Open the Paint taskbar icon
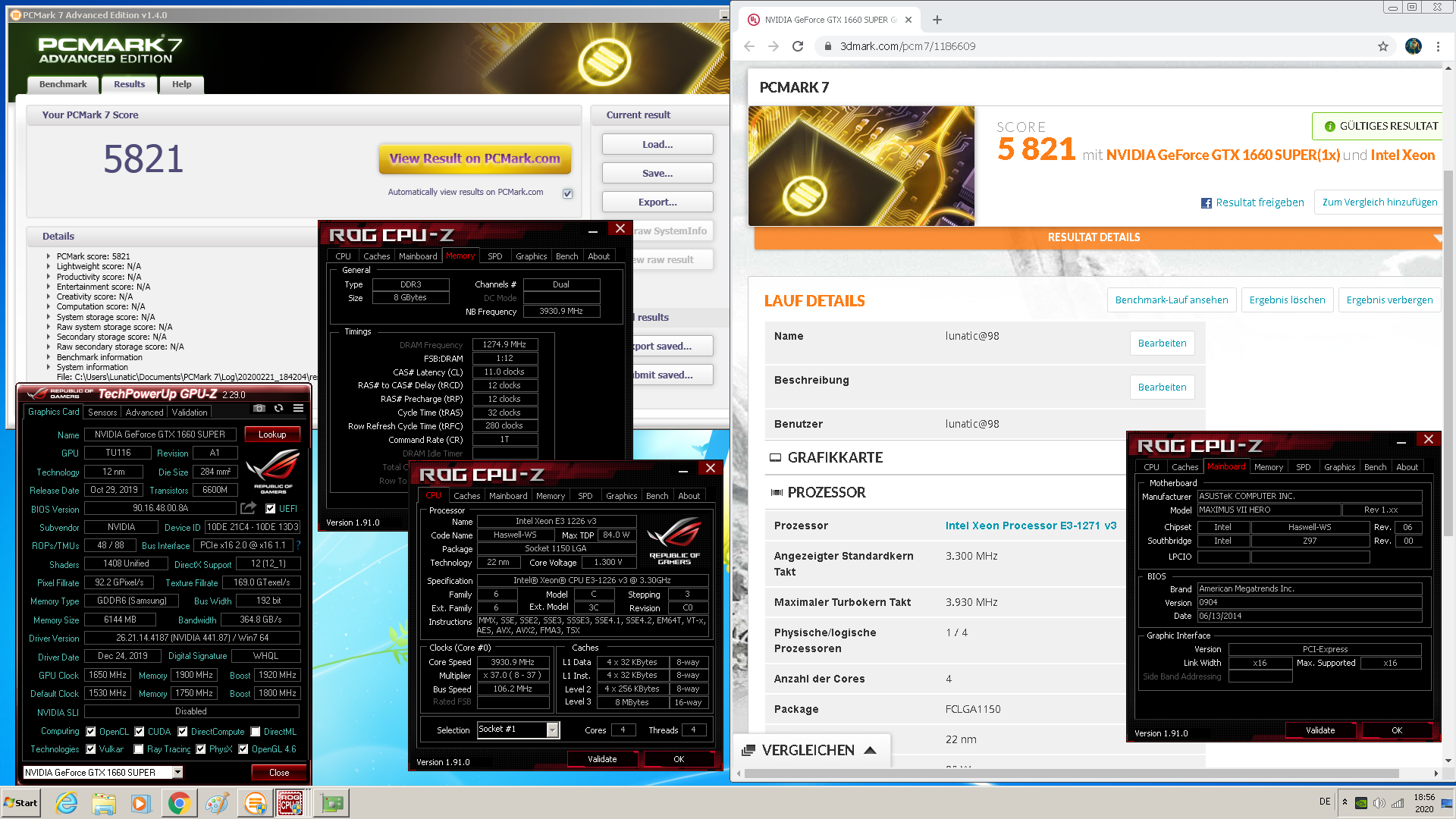Image resolution: width=1456 pixels, height=819 pixels. click(x=217, y=803)
